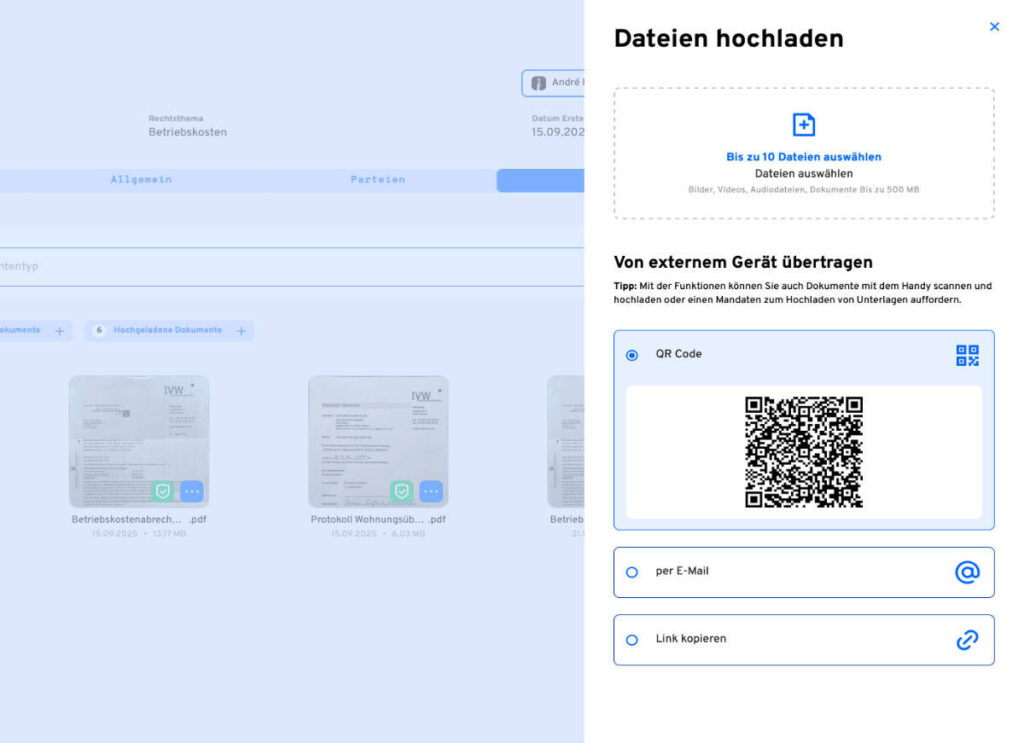
Task: Switch to the Allgemein tab
Action: pos(141,180)
